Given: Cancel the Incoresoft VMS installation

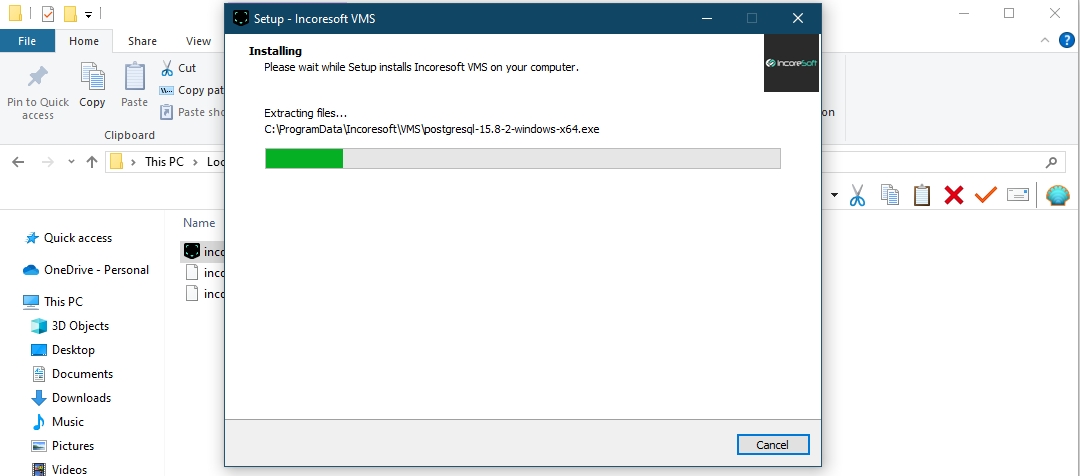Looking at the screenshot, I should (x=772, y=444).
